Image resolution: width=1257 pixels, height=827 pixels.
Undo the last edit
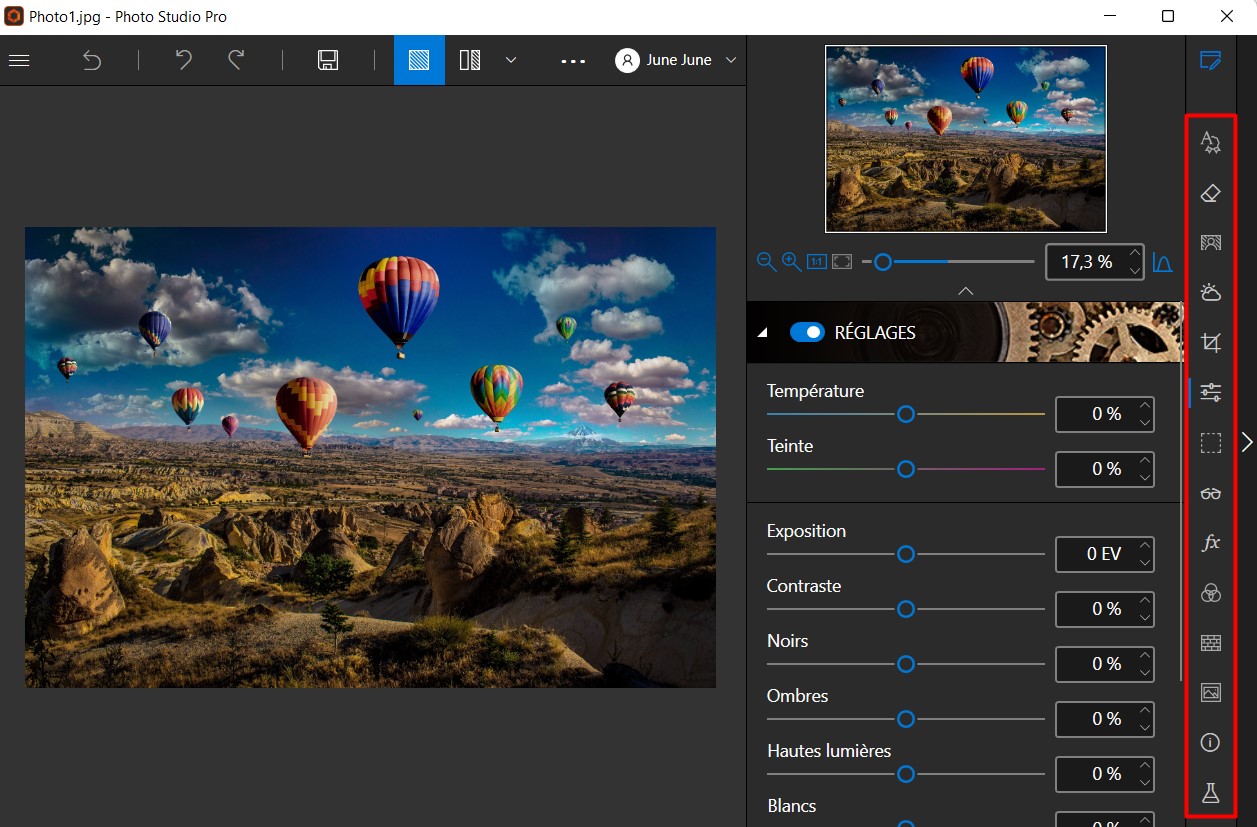coord(184,60)
